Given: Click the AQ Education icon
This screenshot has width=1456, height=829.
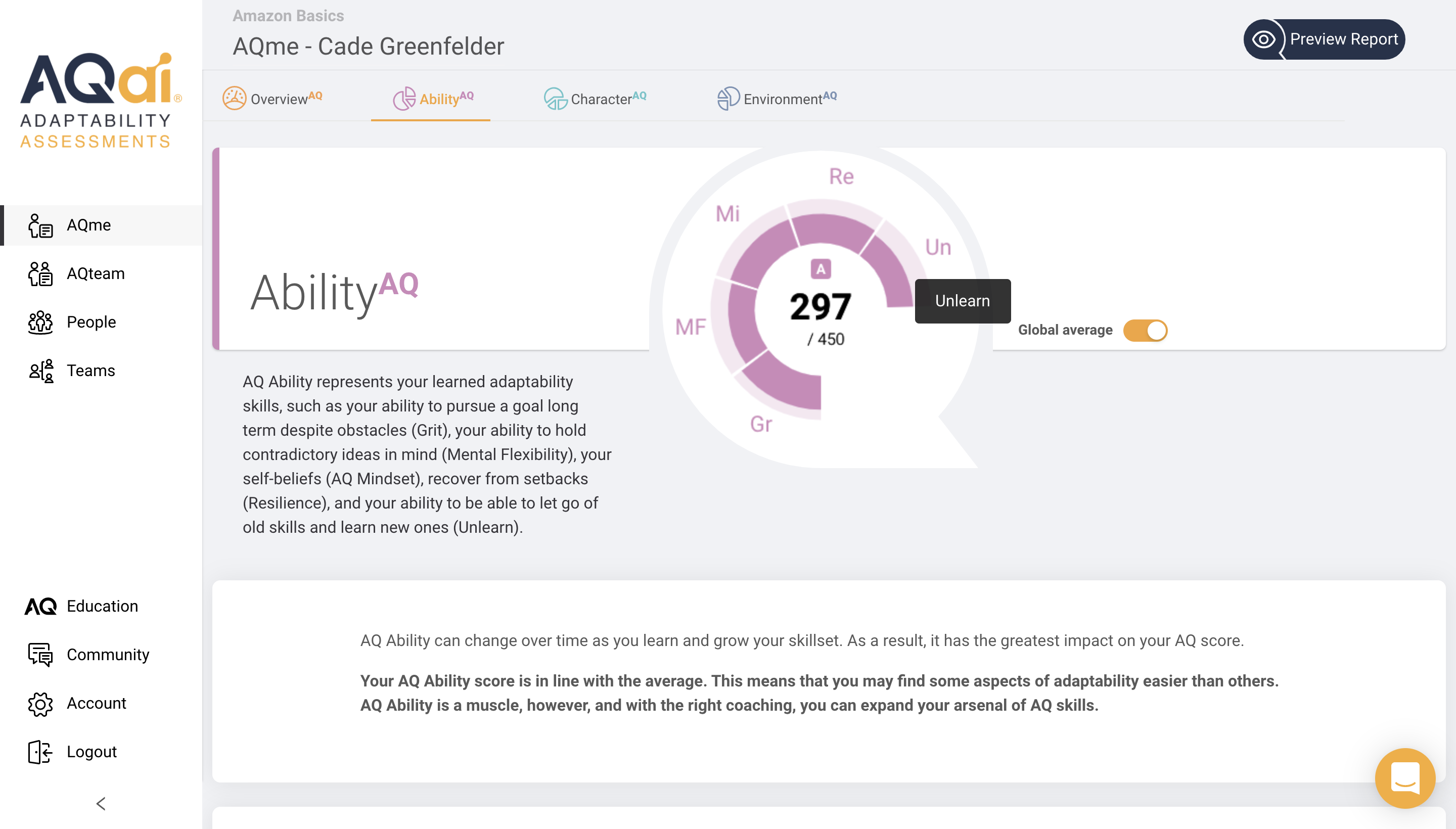Looking at the screenshot, I should [40, 607].
